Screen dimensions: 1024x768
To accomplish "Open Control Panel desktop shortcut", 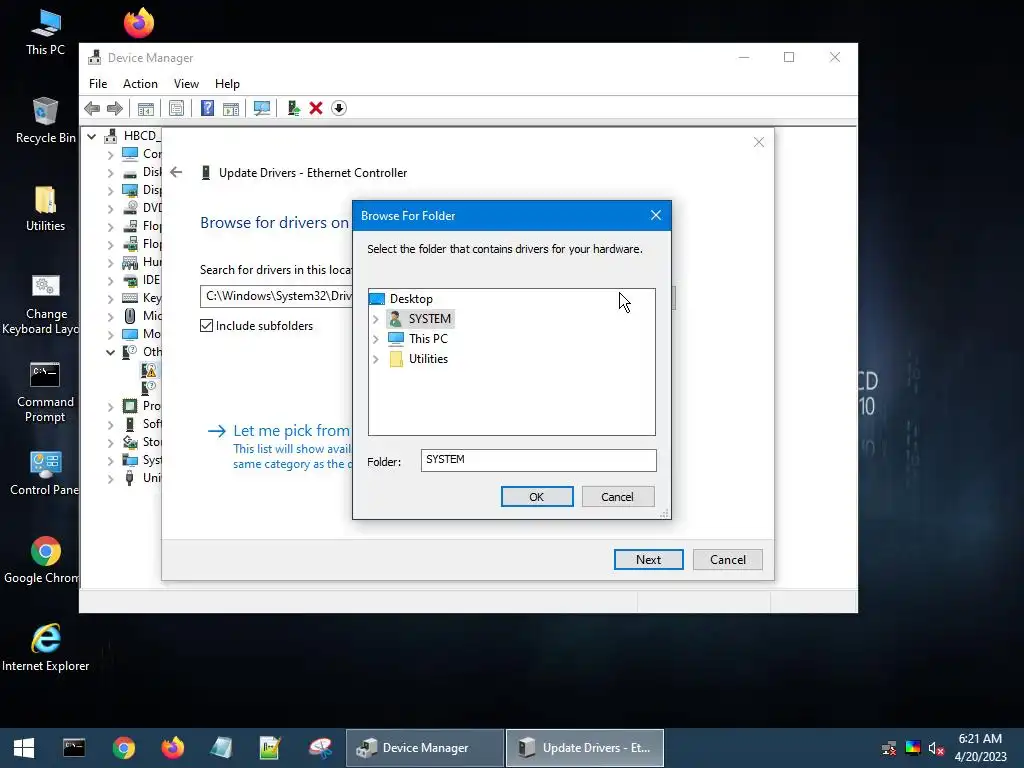I will (46, 473).
